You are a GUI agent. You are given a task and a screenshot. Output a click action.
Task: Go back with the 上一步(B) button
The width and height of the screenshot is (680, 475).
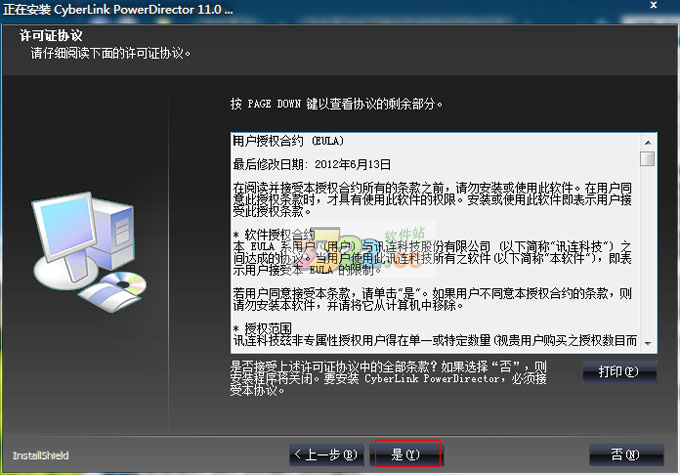[327, 454]
